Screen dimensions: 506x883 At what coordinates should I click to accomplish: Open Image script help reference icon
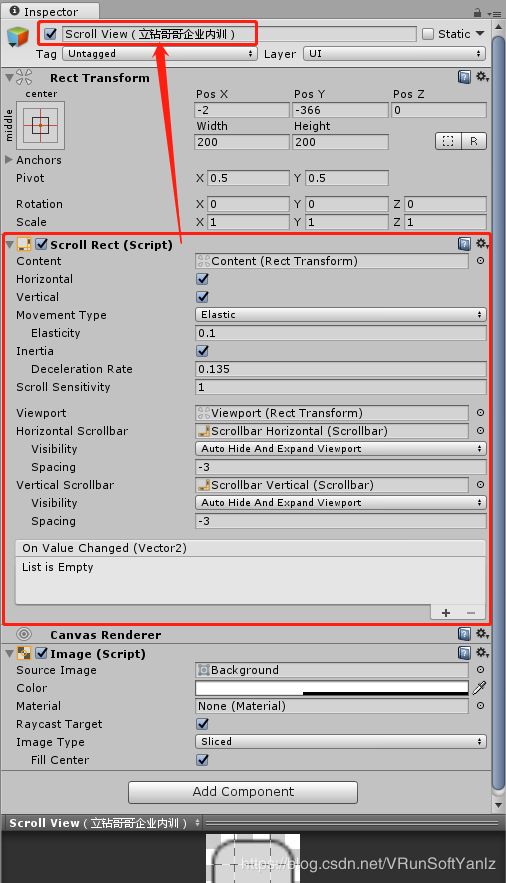pos(464,653)
